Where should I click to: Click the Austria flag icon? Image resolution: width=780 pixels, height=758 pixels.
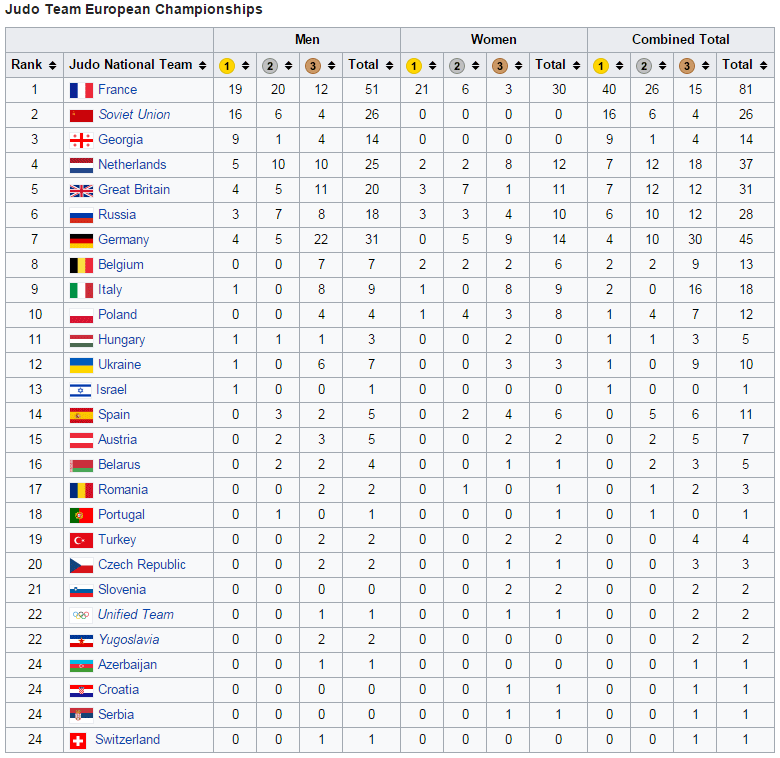pyautogui.click(x=81, y=440)
